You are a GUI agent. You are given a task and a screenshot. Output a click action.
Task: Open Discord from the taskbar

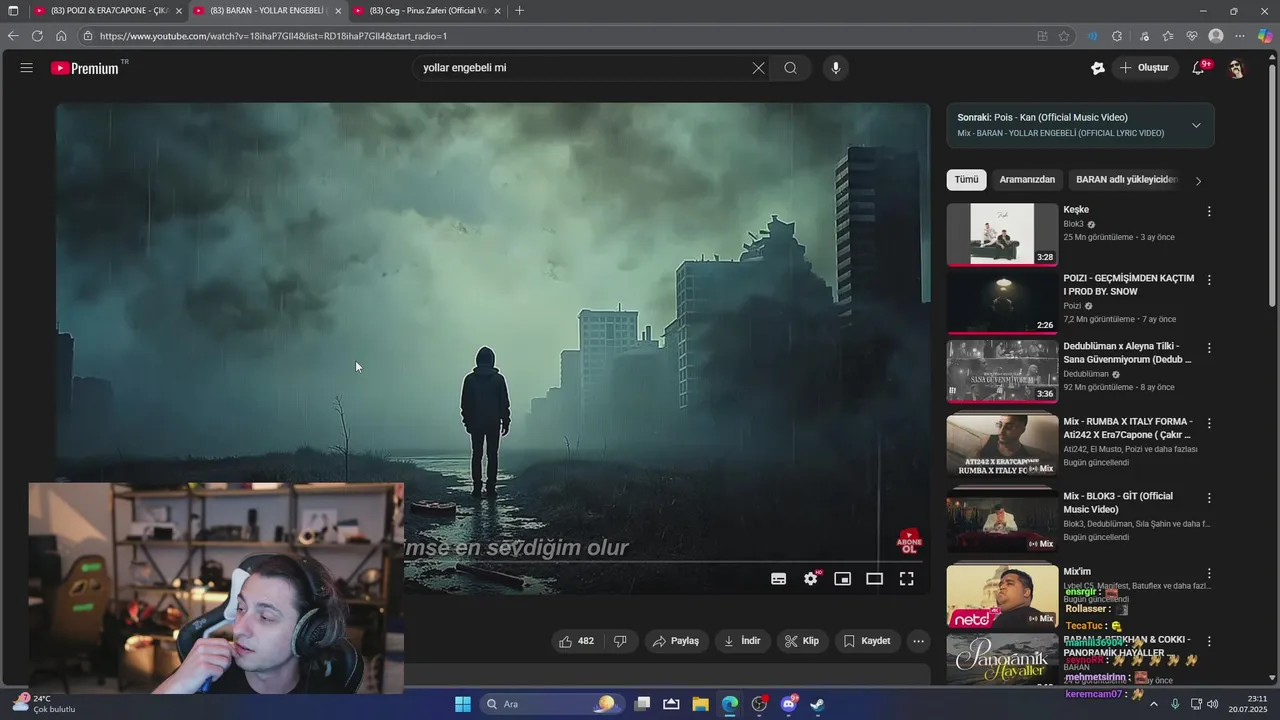(x=788, y=704)
